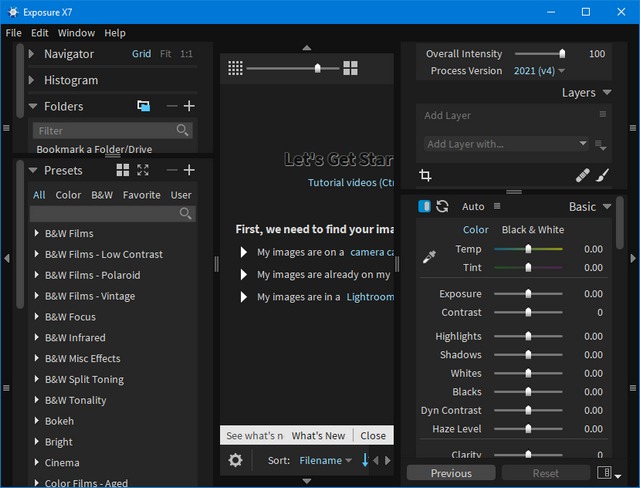This screenshot has height=488, width=640.
Task: Expand the B&W Films preset category
Action: 37,233
